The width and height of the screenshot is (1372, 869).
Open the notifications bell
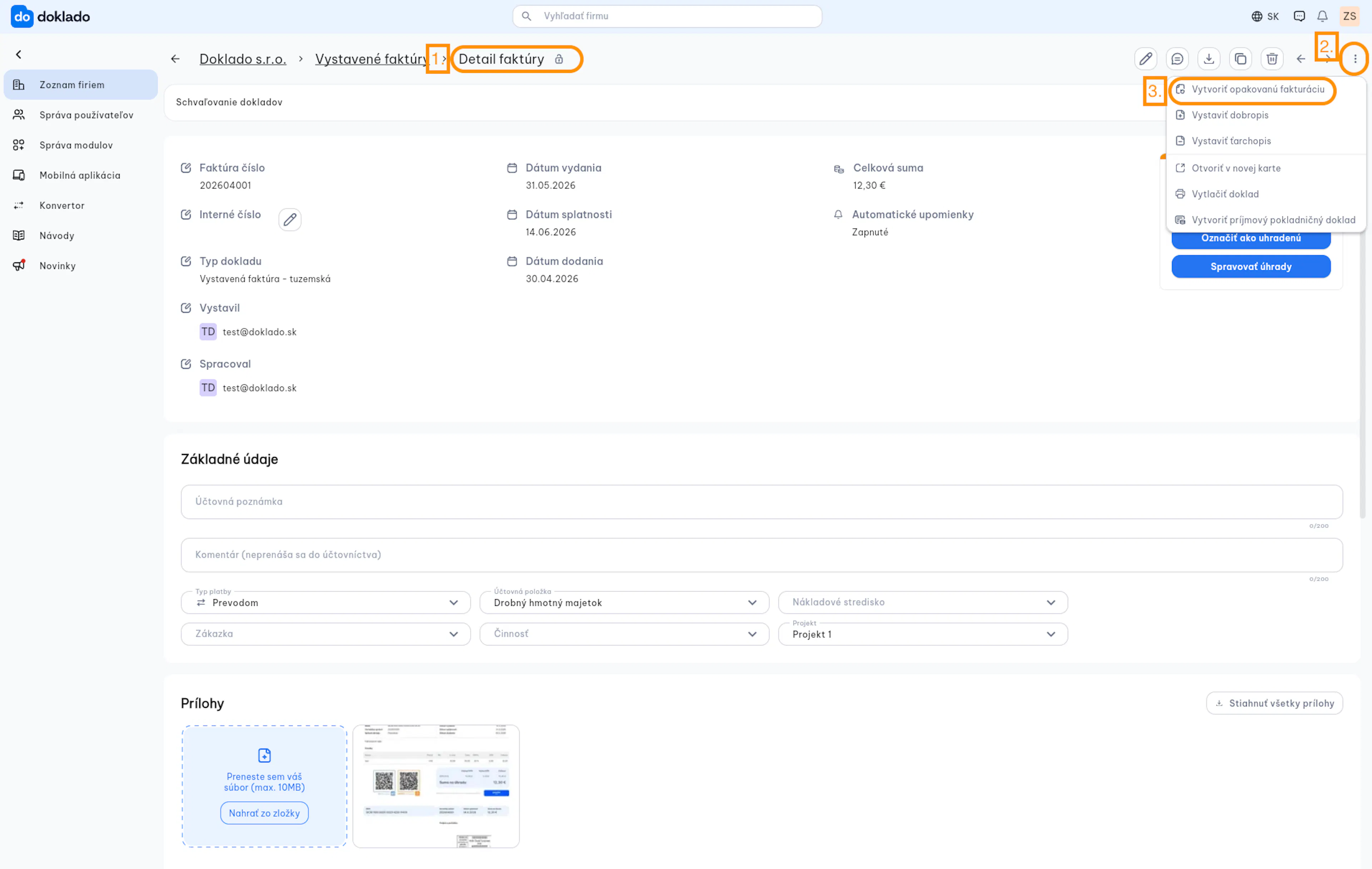(1322, 16)
